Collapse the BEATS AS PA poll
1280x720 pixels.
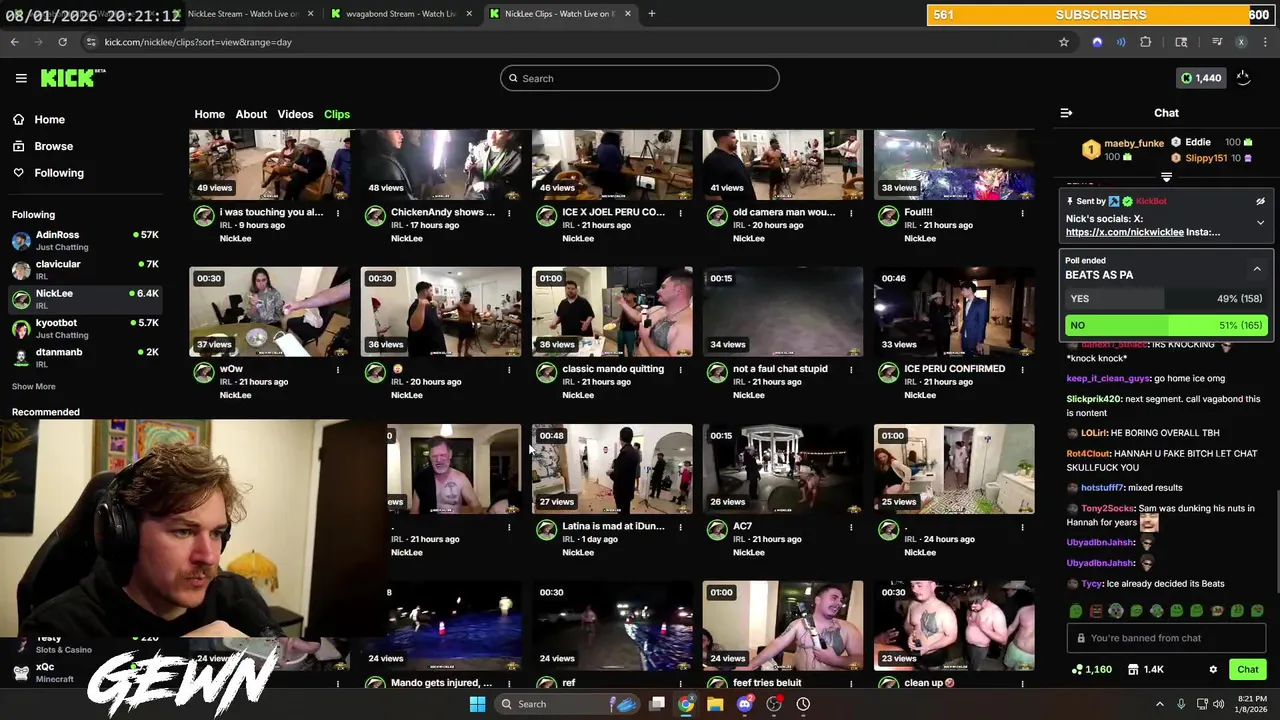(1257, 268)
